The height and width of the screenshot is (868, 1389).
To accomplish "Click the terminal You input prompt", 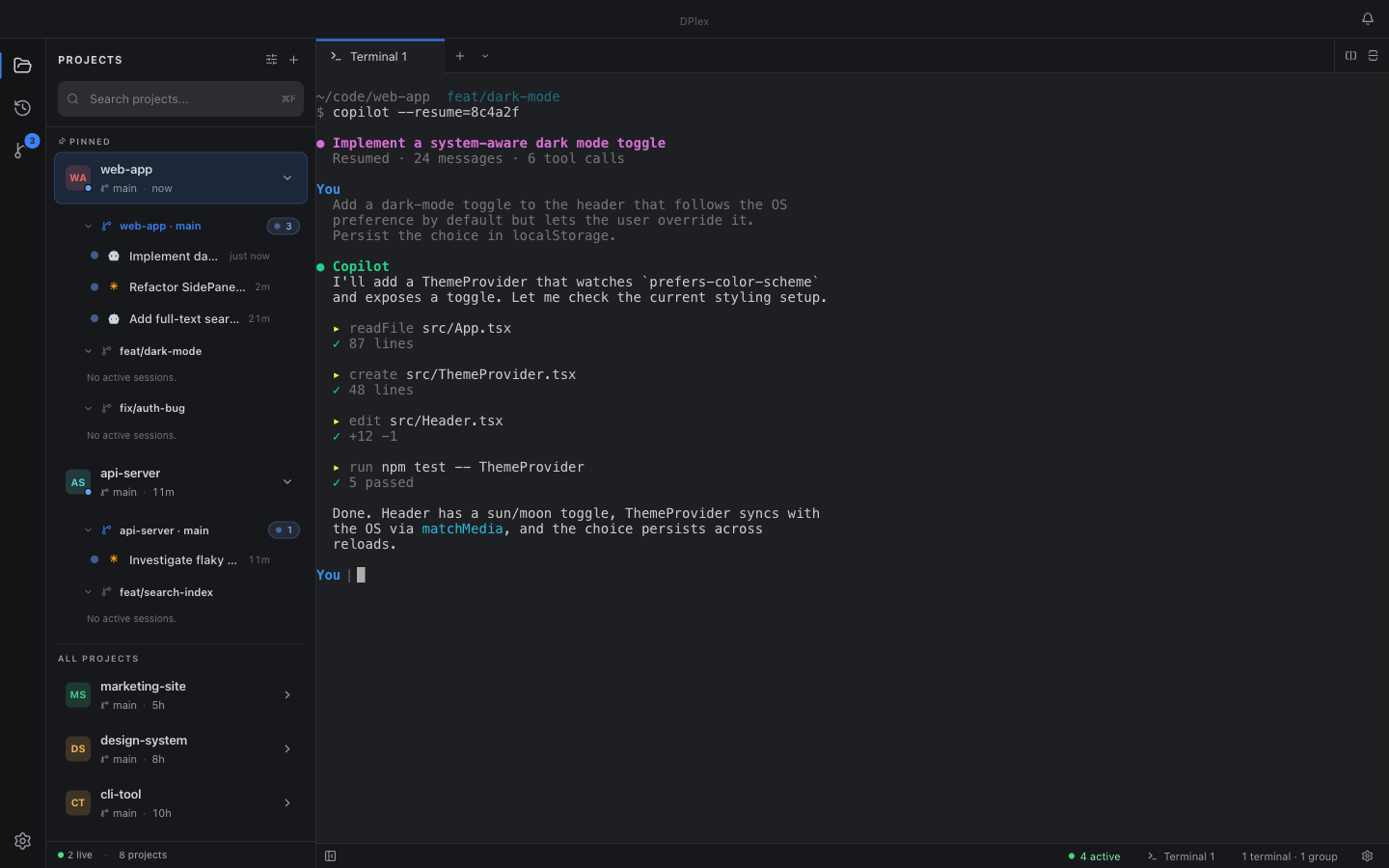I will [340, 575].
